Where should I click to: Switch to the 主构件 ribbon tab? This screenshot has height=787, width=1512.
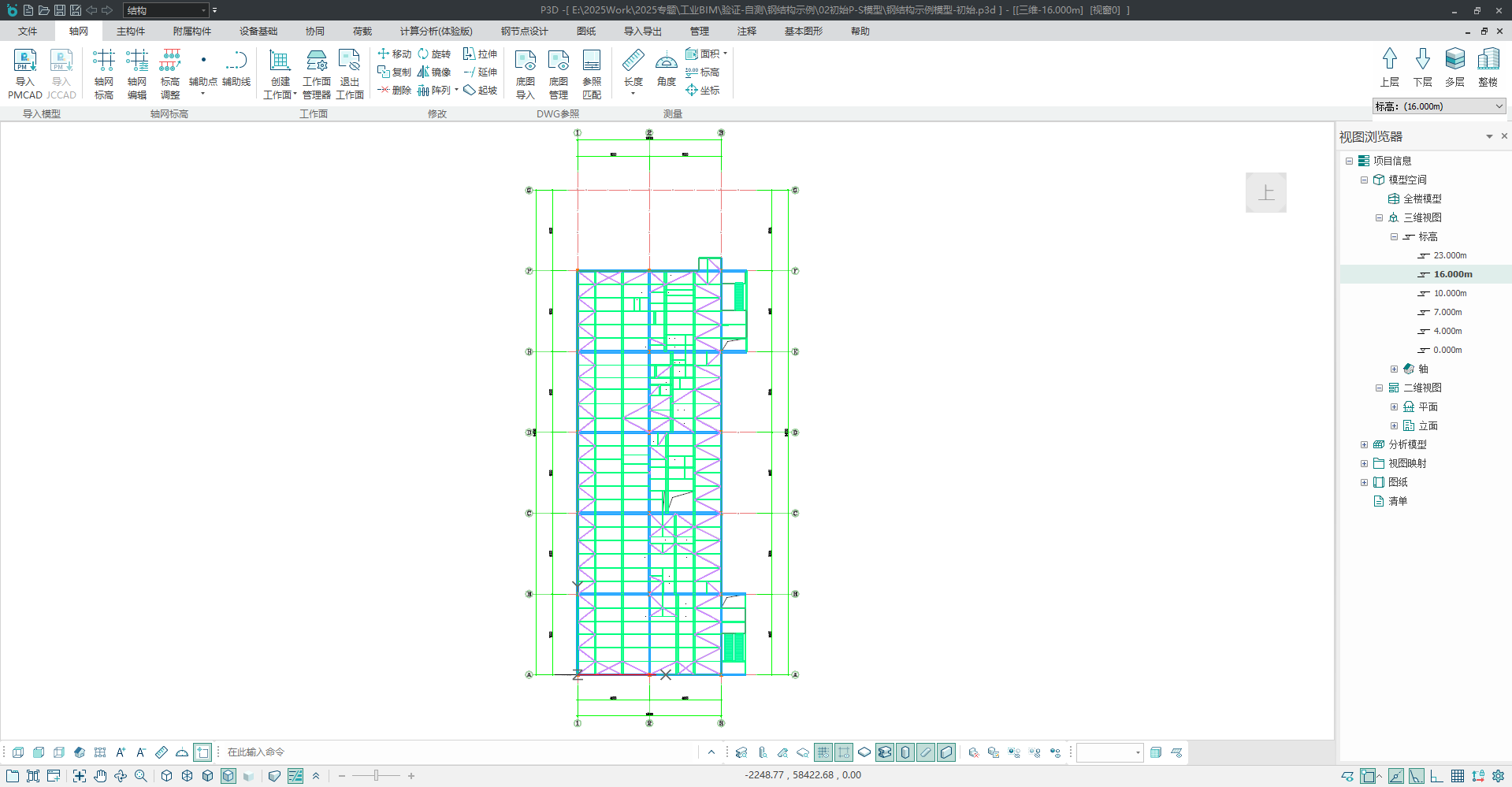pyautogui.click(x=131, y=32)
